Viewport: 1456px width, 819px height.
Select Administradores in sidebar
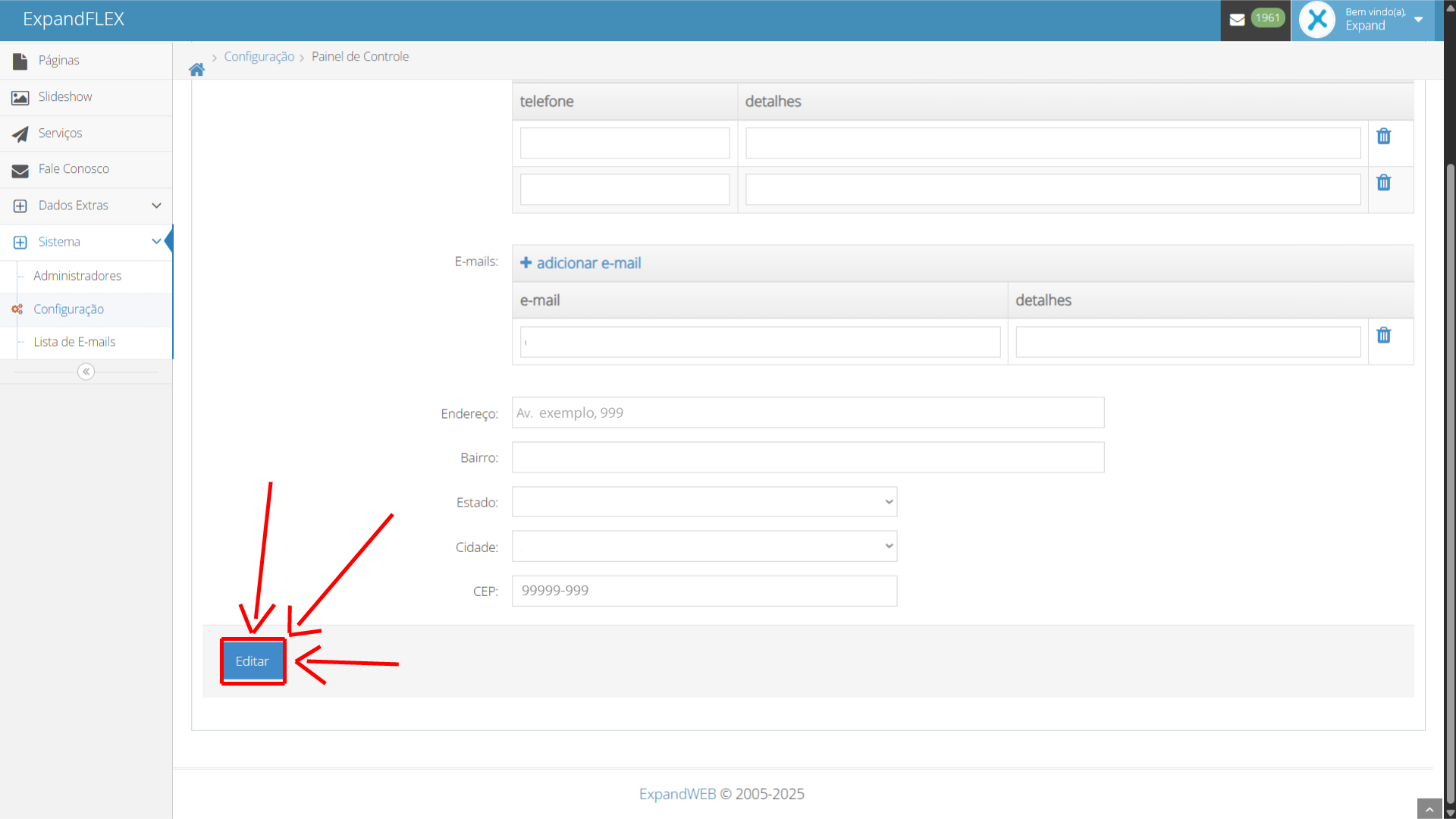tap(77, 276)
